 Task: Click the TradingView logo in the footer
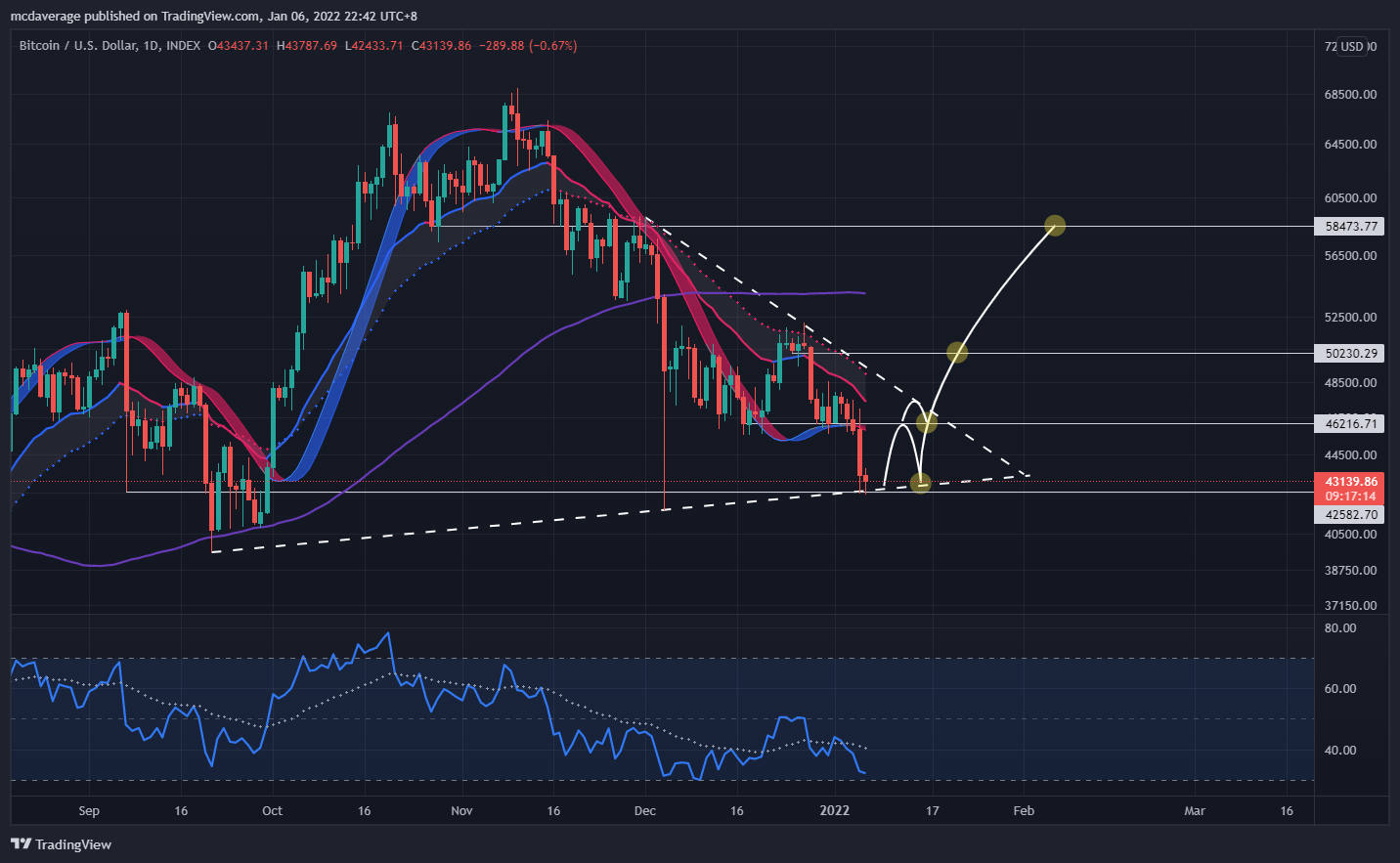pos(62,844)
